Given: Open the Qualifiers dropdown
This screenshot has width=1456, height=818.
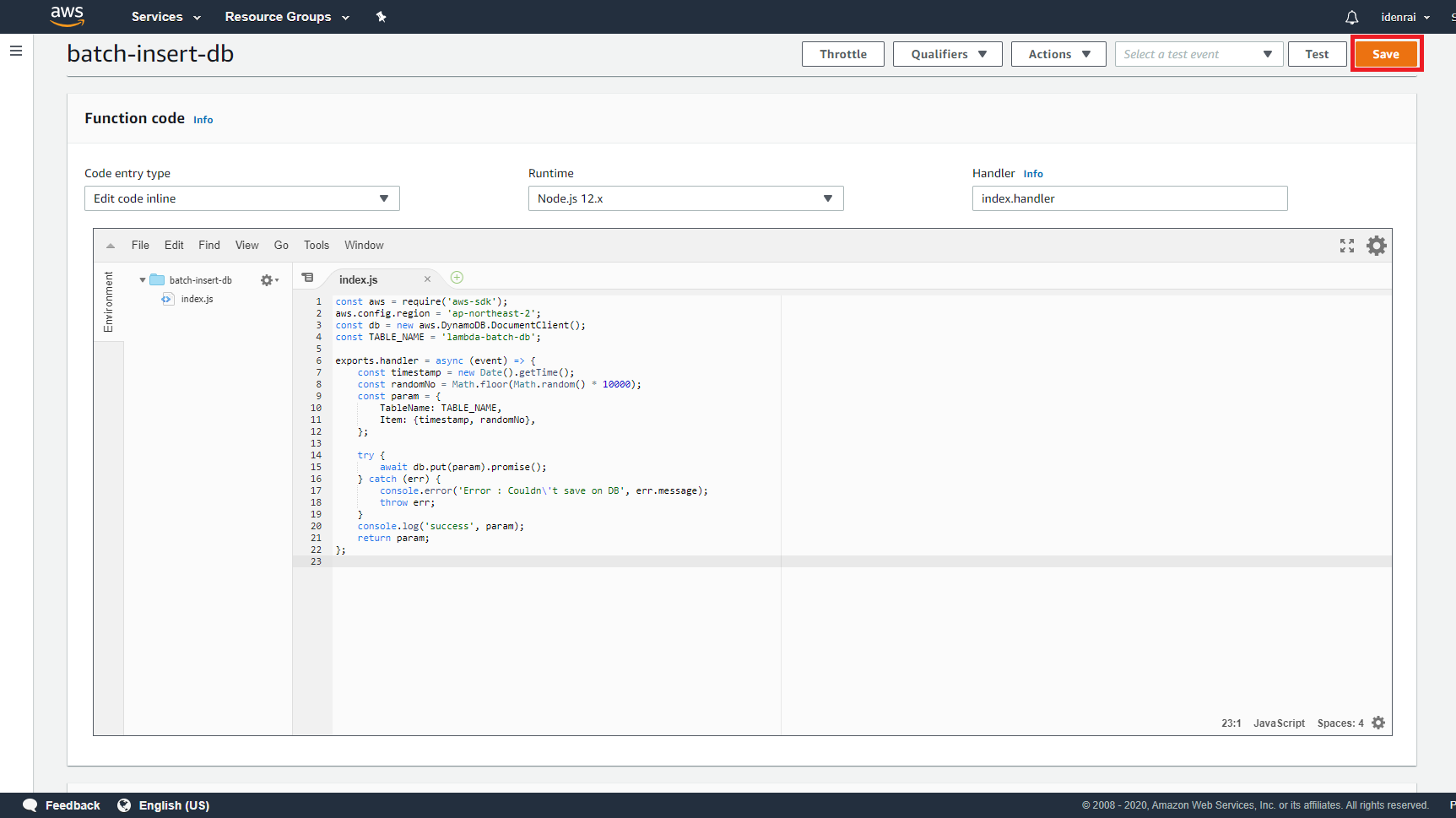Looking at the screenshot, I should [x=947, y=53].
